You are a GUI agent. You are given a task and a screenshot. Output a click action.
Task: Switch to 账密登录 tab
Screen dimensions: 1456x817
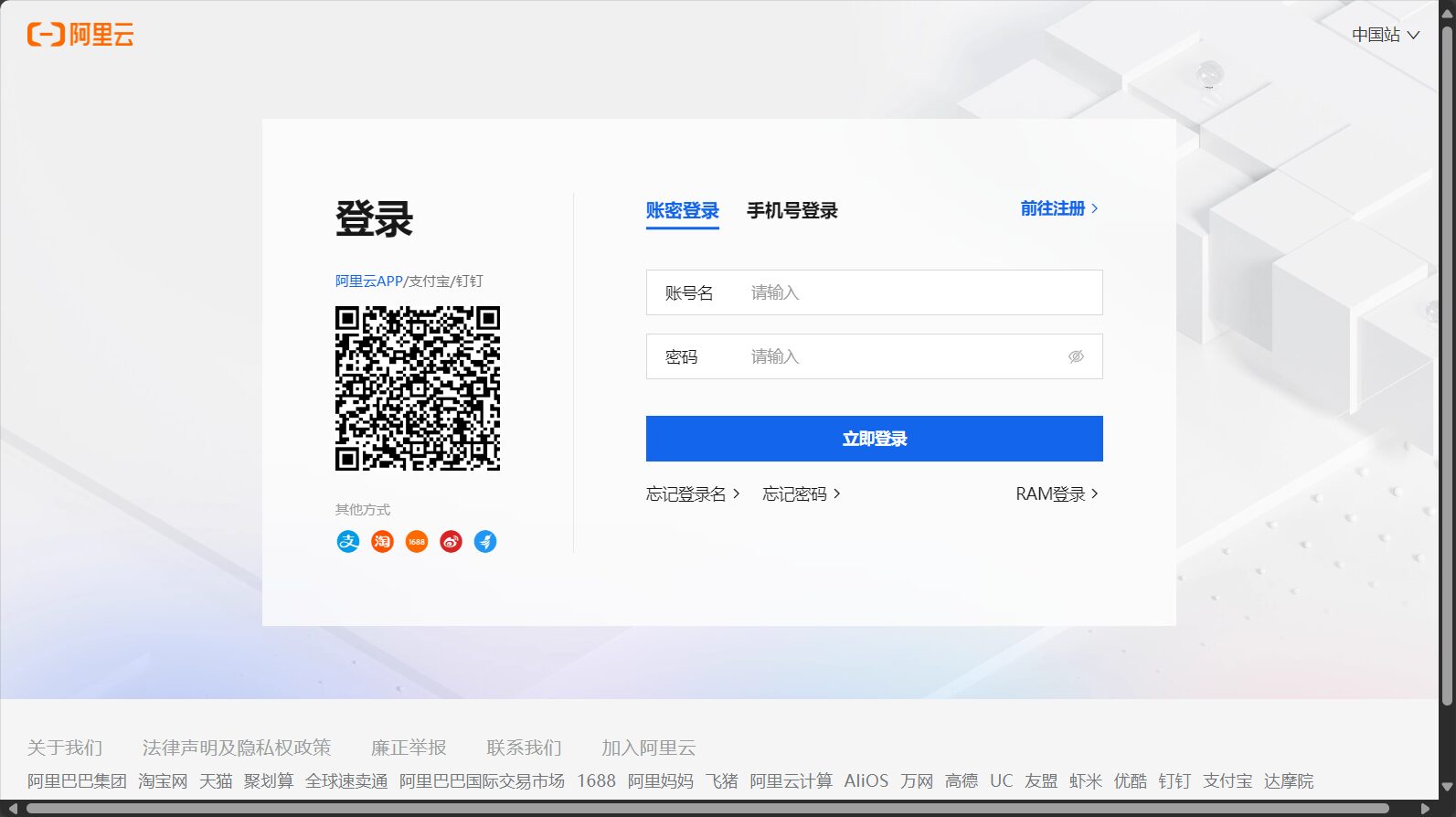click(x=683, y=211)
